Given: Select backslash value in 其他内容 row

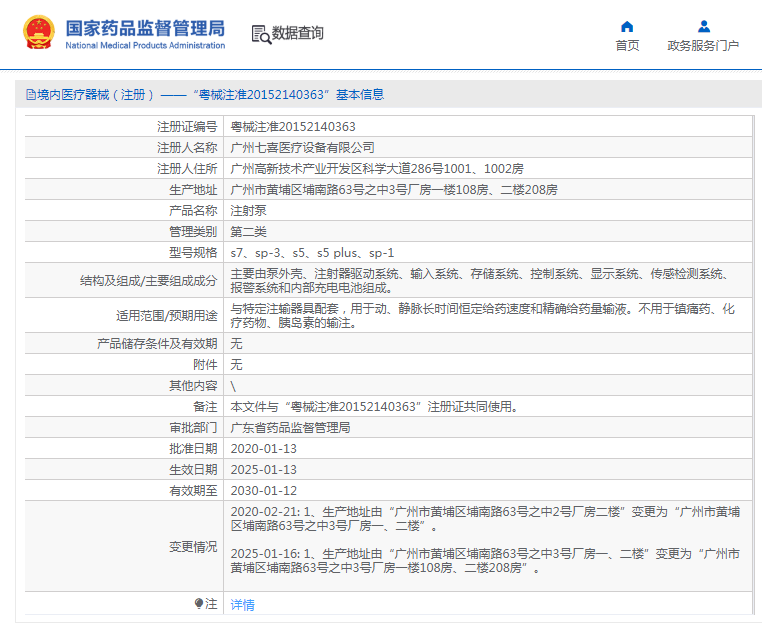Looking at the screenshot, I should 233,386.
